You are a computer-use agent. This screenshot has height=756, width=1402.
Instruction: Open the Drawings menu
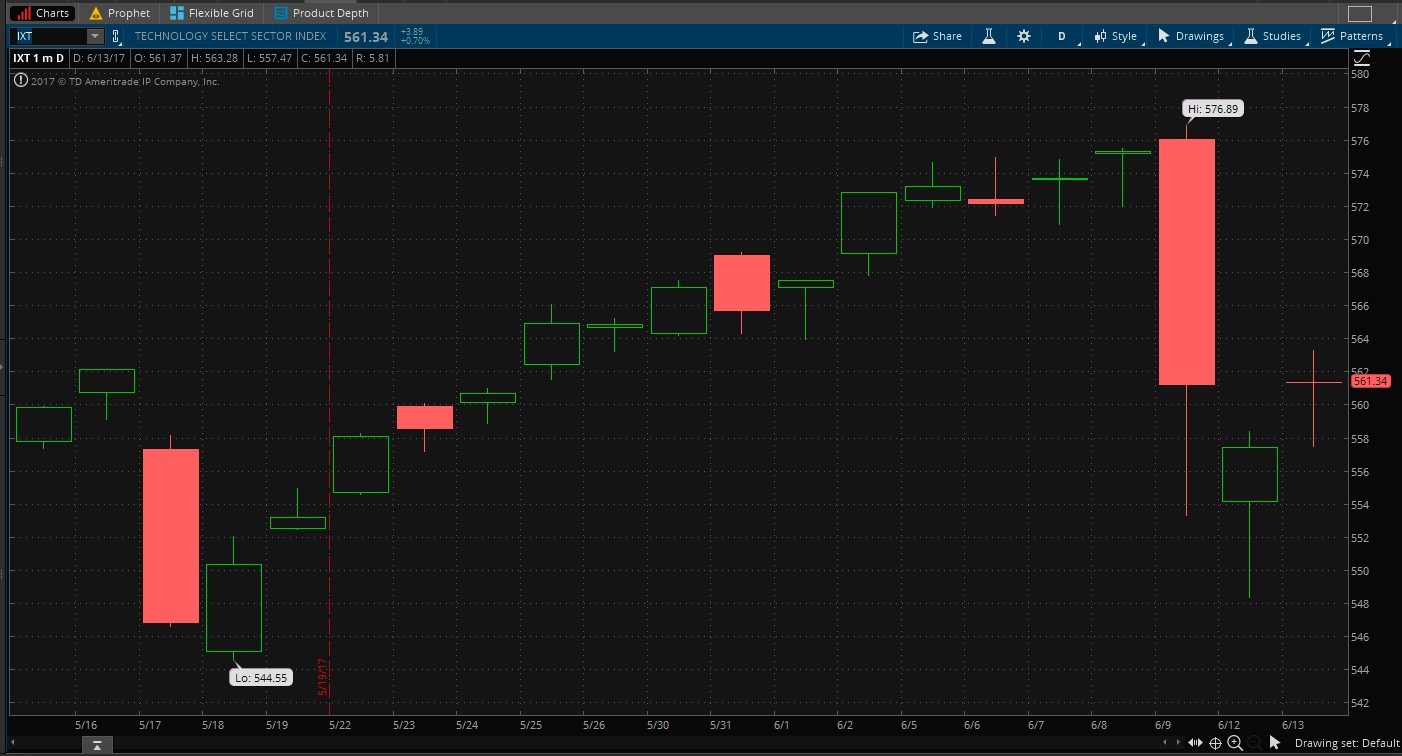point(1190,36)
